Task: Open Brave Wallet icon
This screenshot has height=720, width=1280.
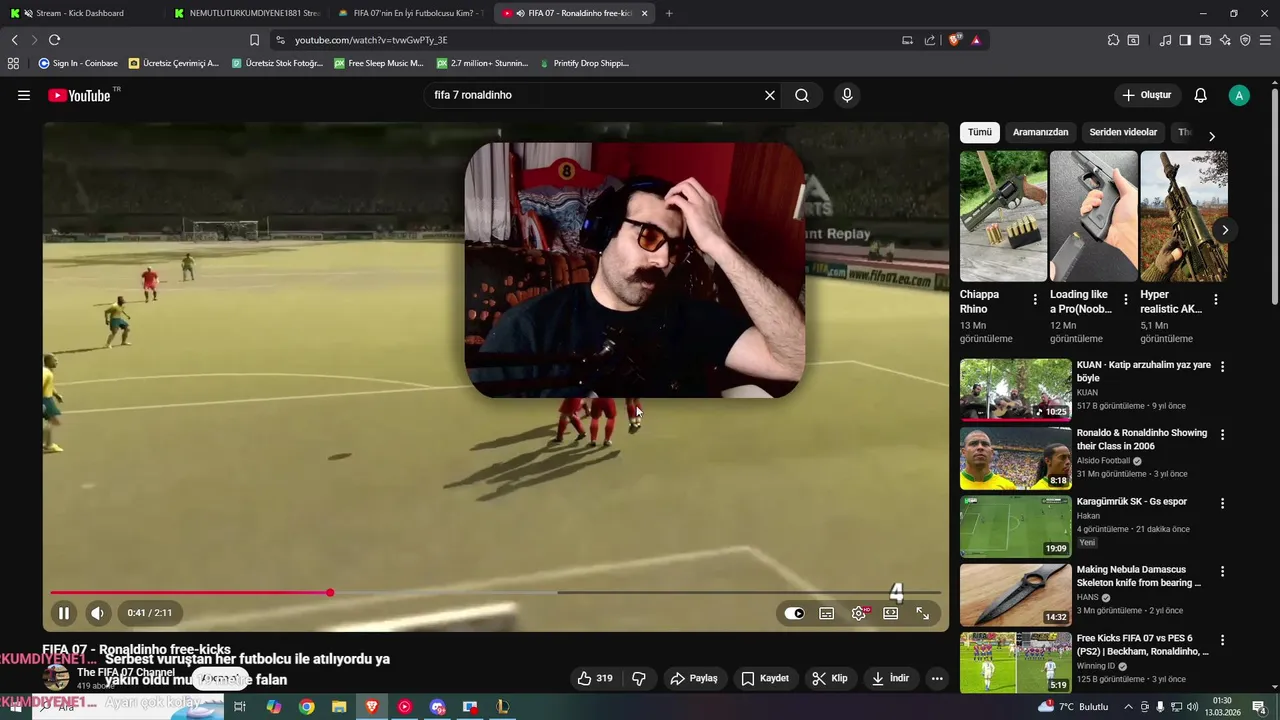Action: (x=1205, y=40)
